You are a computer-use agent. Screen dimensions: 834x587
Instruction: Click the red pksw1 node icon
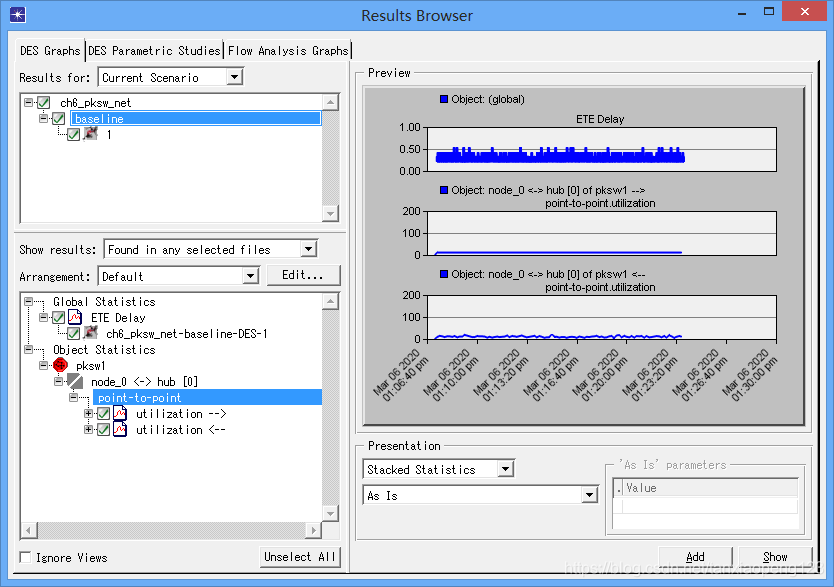60,365
